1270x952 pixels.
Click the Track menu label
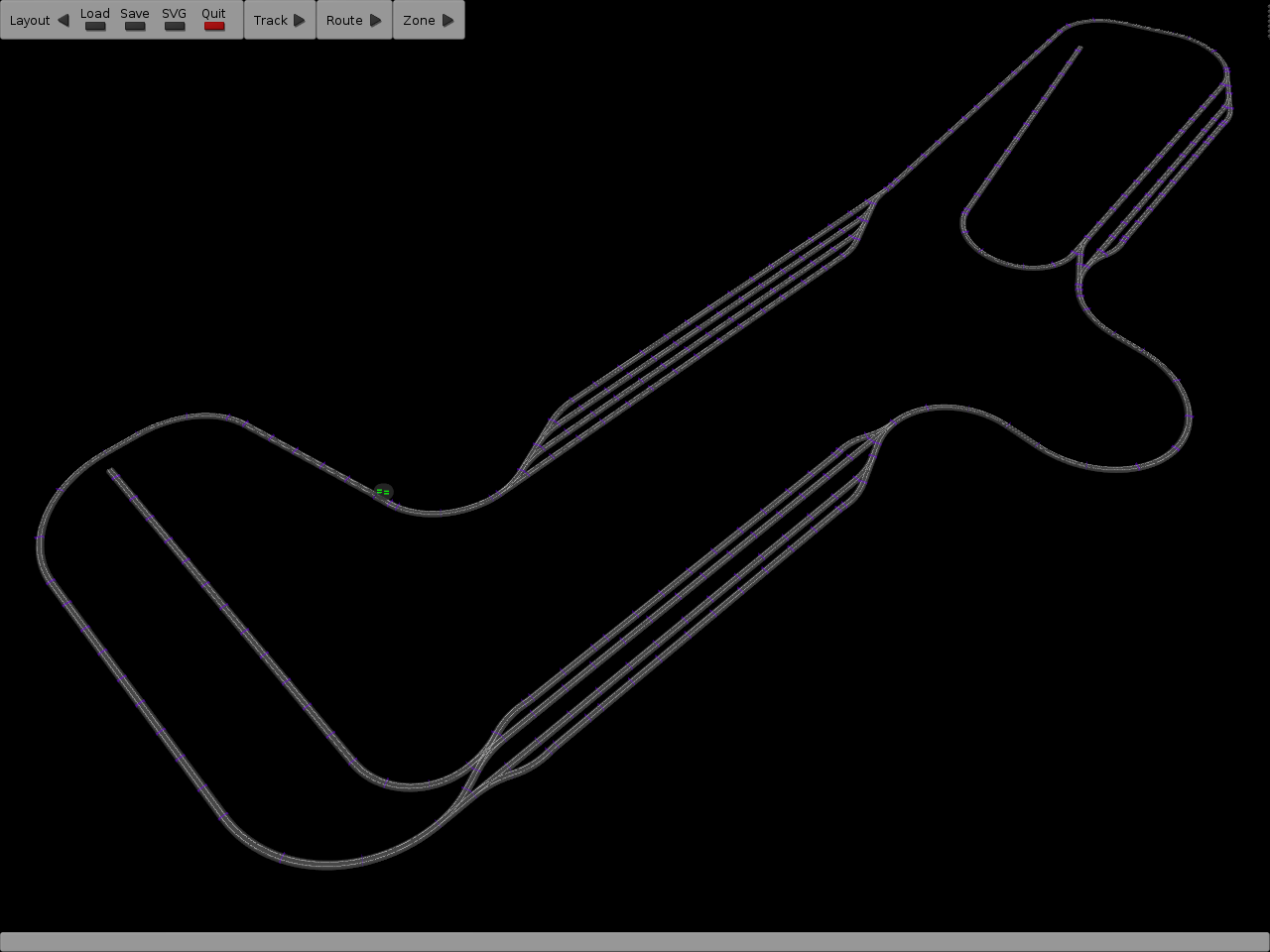click(x=270, y=20)
